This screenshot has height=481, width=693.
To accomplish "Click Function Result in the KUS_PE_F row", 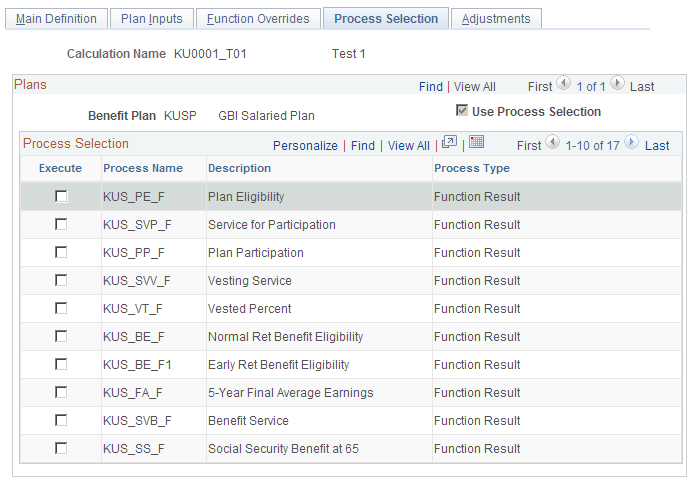I will [x=477, y=197].
